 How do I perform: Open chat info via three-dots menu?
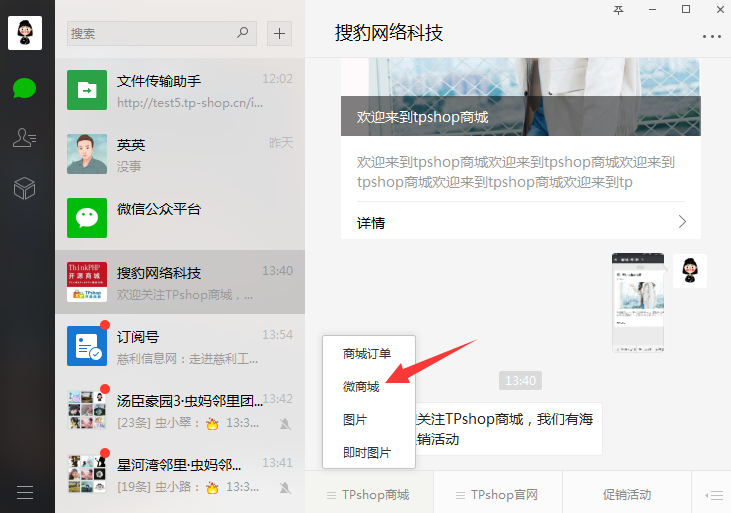pos(712,36)
